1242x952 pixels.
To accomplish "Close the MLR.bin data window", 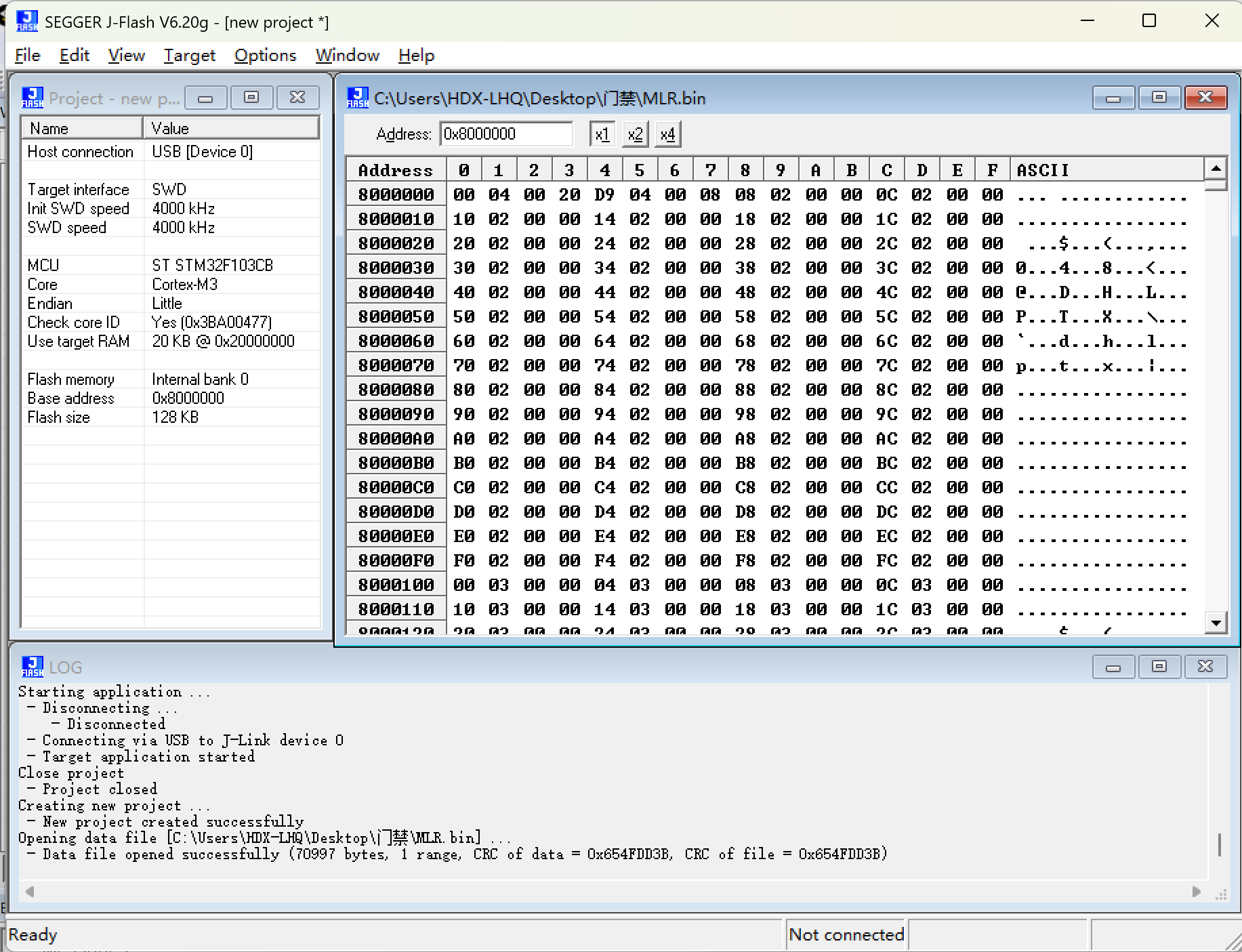I will click(x=1205, y=98).
